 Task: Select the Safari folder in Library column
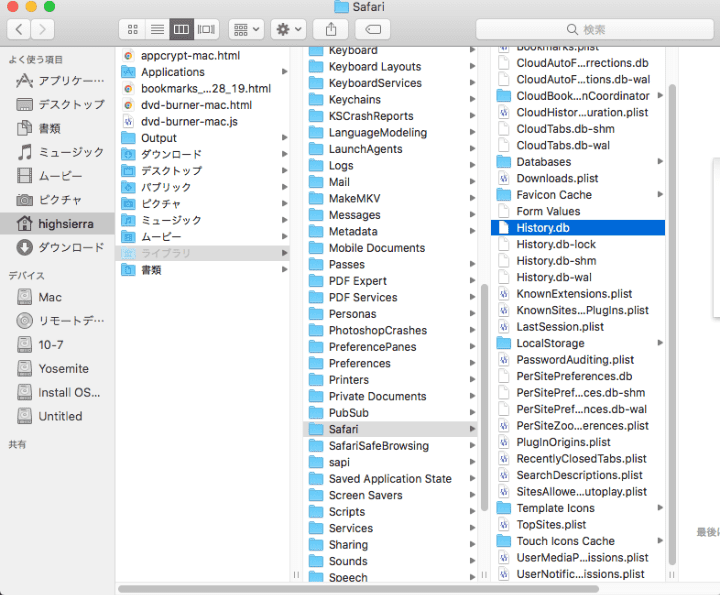[x=390, y=429]
